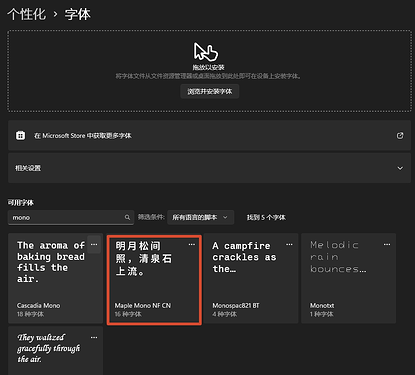The width and height of the screenshot is (415, 375).
Task: Select the Monotxt font card
Action: click(348, 278)
